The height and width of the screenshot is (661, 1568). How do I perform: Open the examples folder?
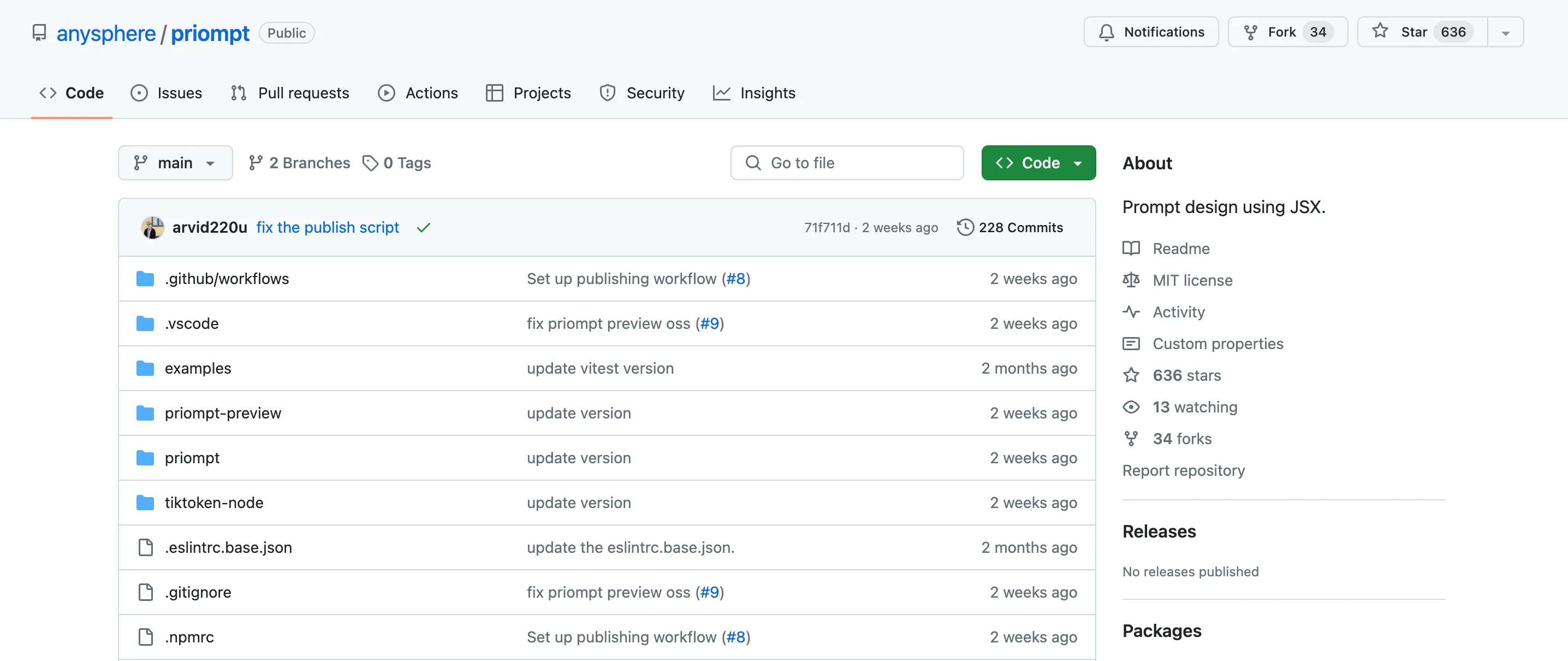point(198,368)
